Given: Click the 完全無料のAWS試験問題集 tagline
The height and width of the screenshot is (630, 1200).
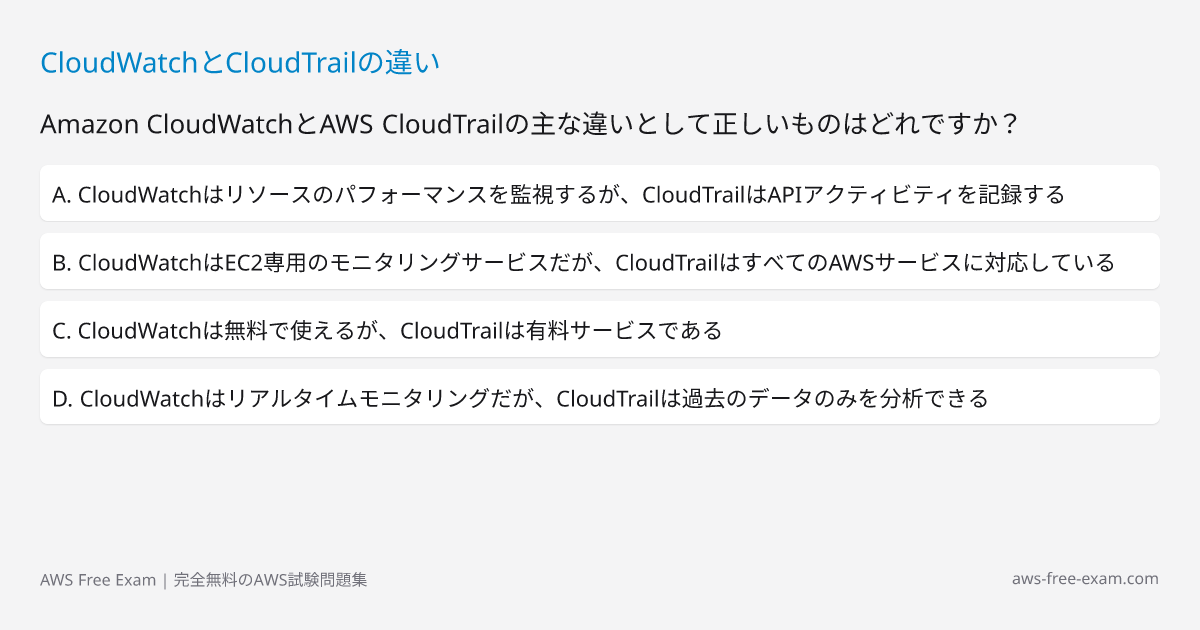Looking at the screenshot, I should click(270, 580).
